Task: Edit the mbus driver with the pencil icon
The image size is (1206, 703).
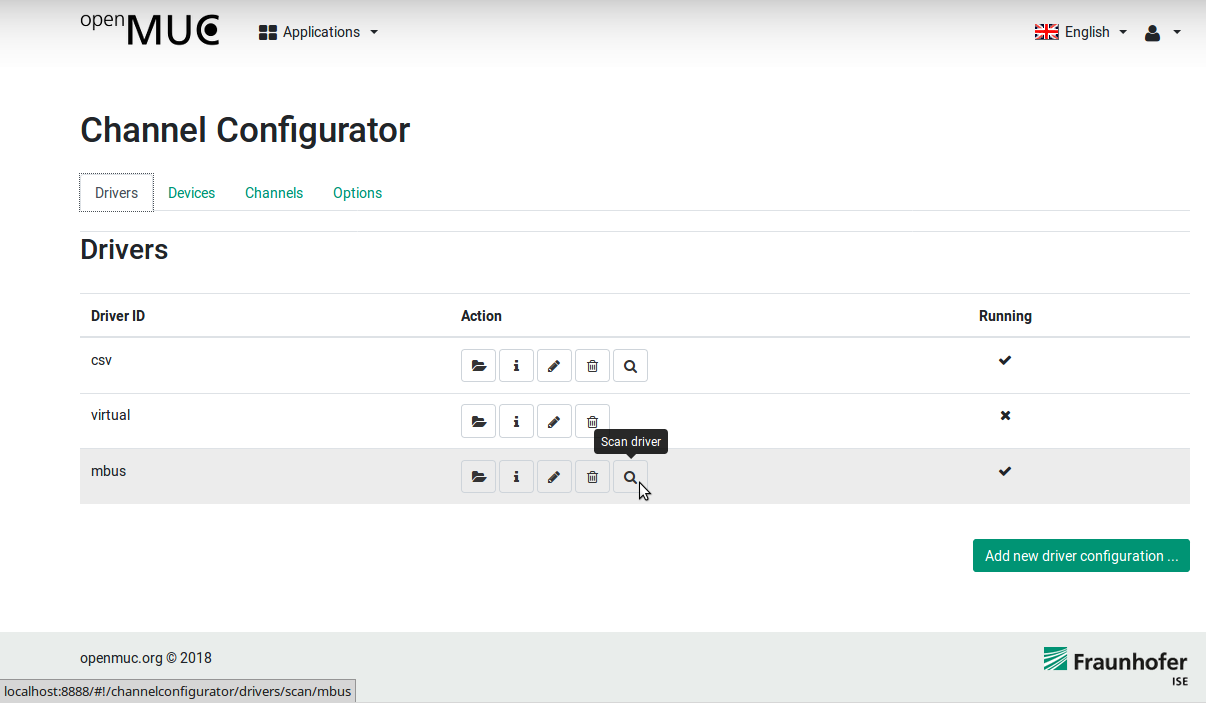Action: (x=554, y=476)
